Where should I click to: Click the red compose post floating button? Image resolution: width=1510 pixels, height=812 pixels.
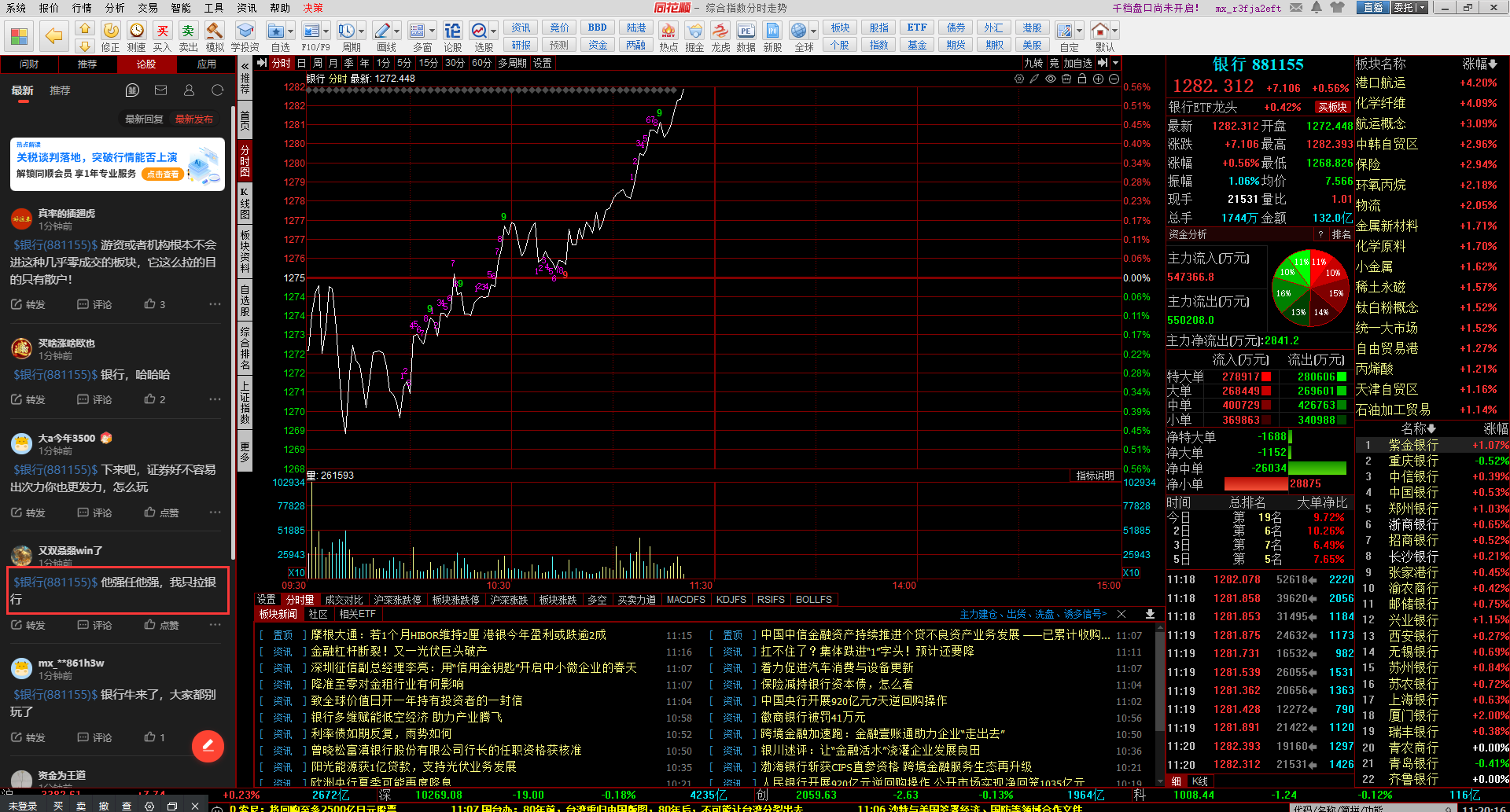coord(208,746)
